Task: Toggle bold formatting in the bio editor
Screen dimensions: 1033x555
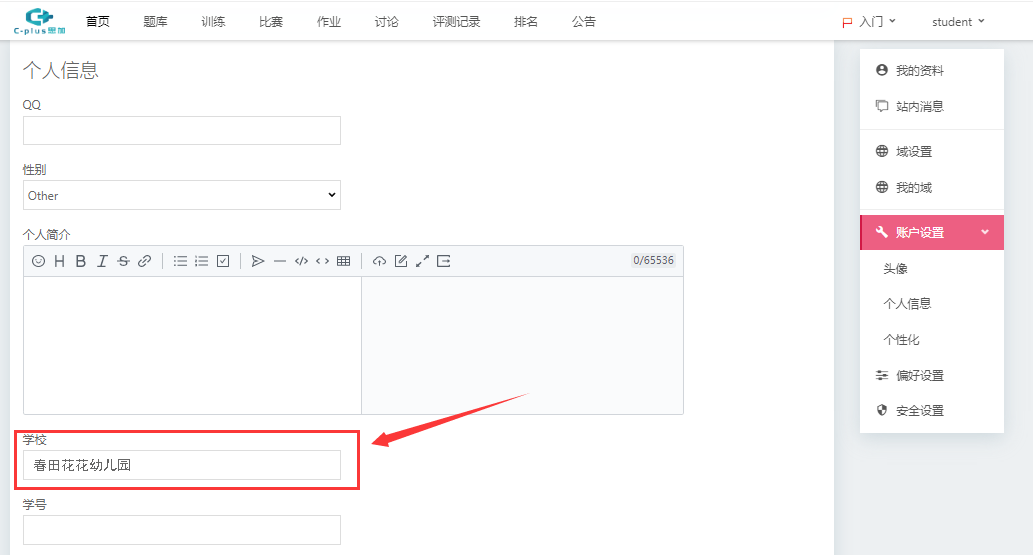Action: tap(81, 261)
